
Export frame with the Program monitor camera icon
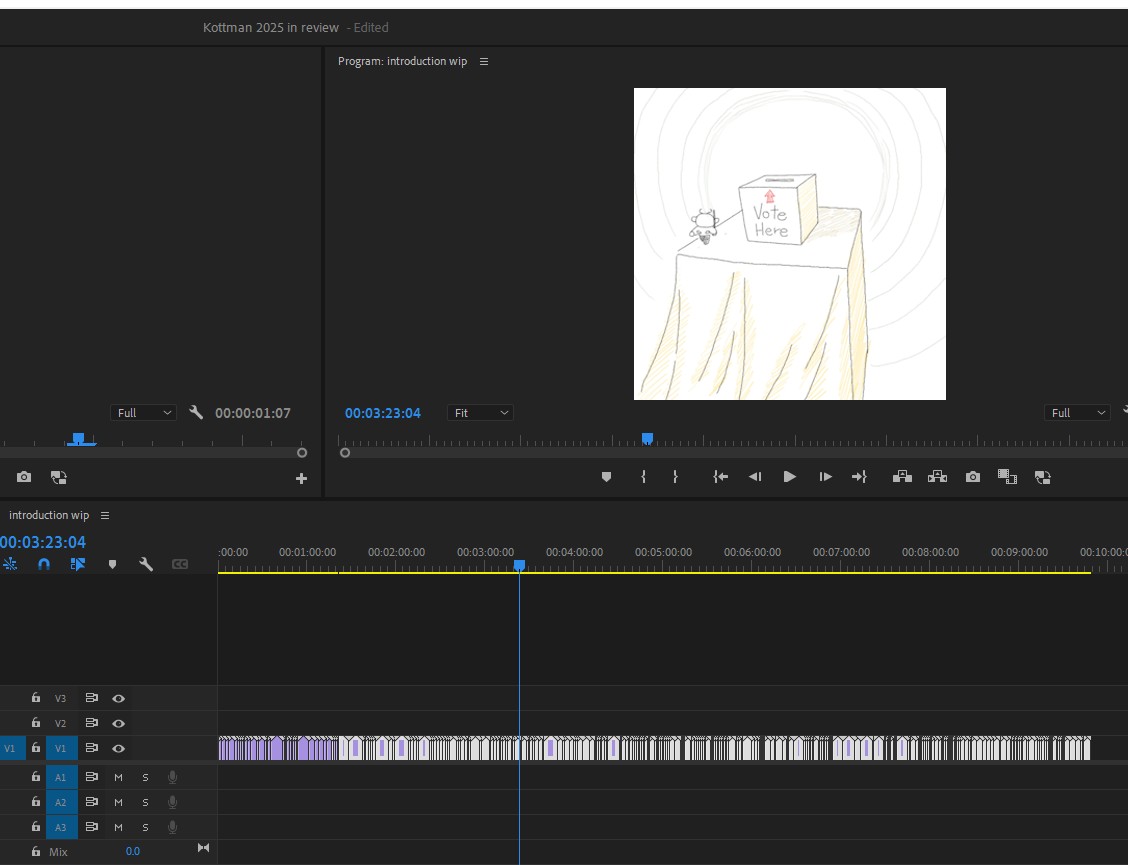click(972, 477)
